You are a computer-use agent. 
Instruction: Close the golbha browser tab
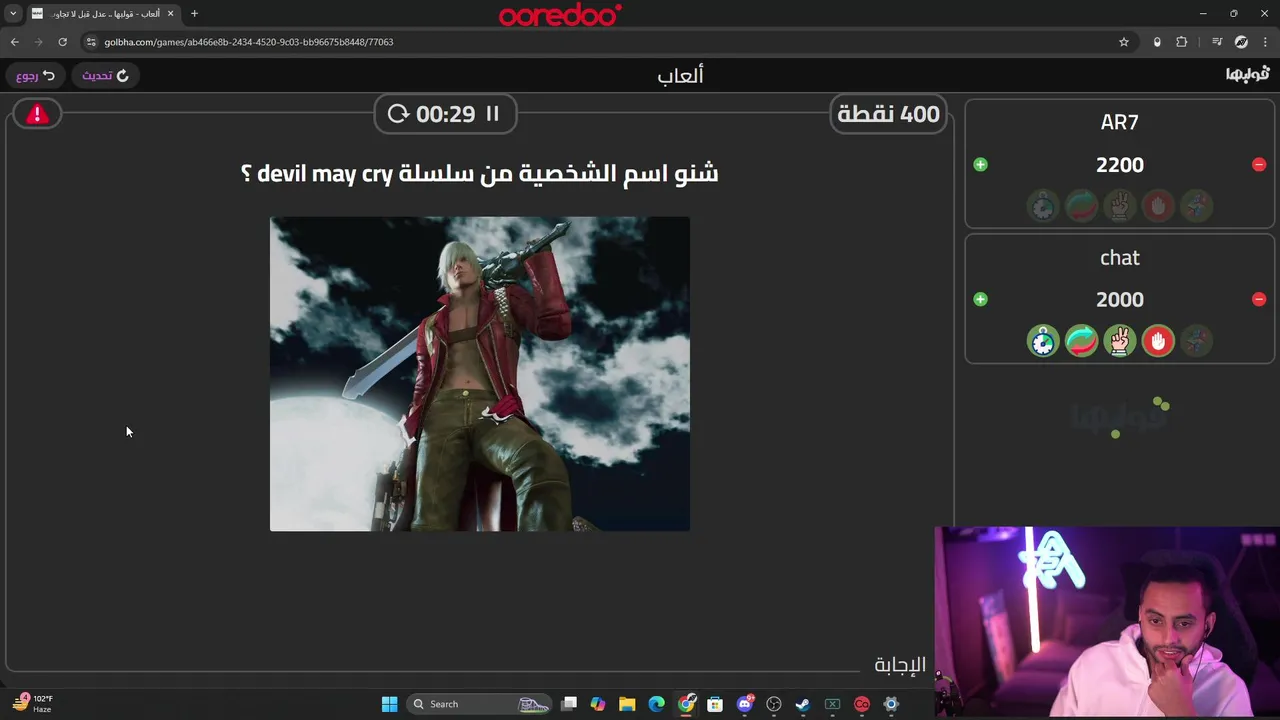click(x=170, y=14)
